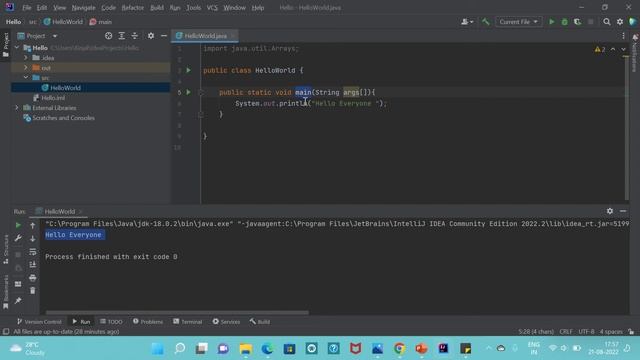This screenshot has width=640, height=360.
Task: Go to next highlighted error arrow
Action: pyautogui.click(x=623, y=49)
